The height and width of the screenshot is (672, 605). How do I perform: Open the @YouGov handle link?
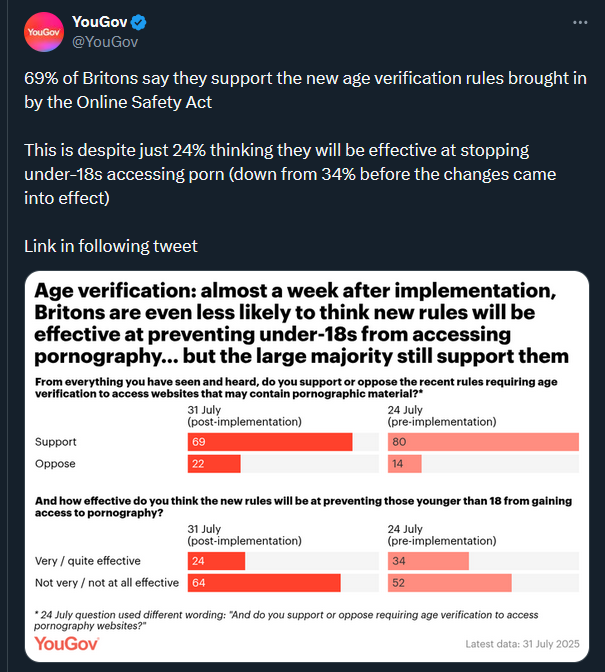pos(105,42)
